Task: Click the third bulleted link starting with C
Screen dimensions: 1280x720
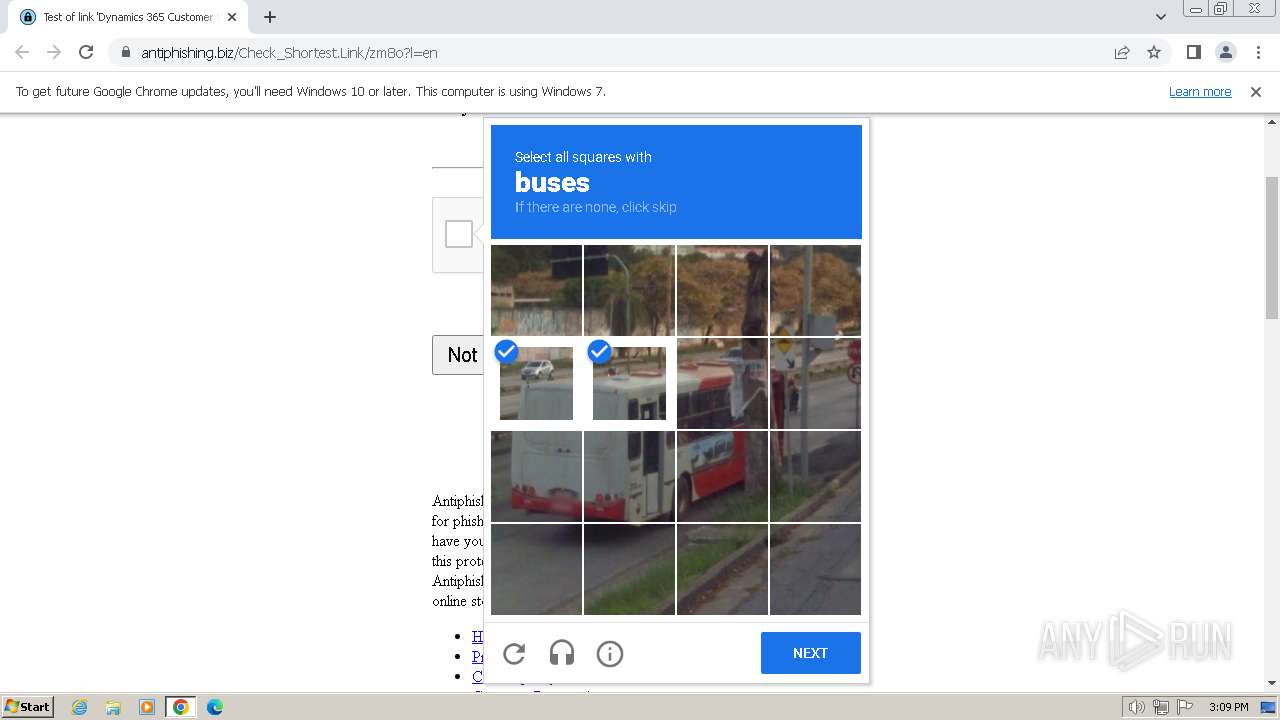Action: [478, 676]
